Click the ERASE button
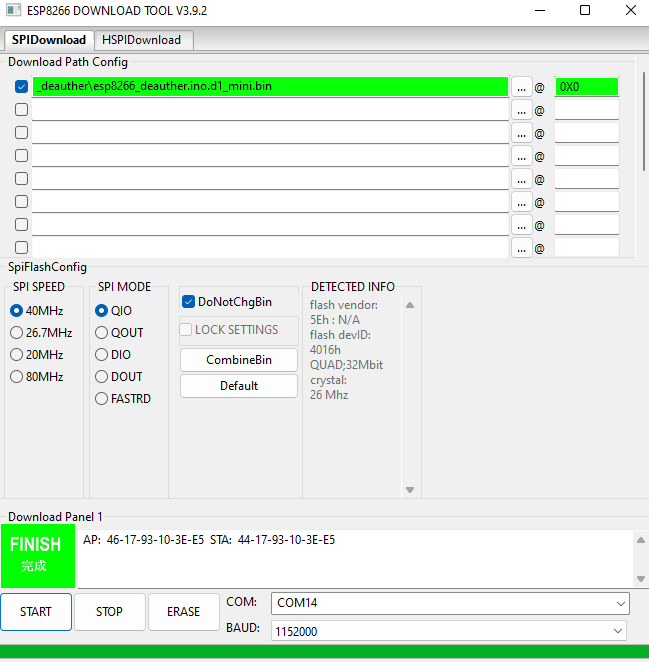Image resolution: width=649 pixels, height=662 pixels. point(184,612)
